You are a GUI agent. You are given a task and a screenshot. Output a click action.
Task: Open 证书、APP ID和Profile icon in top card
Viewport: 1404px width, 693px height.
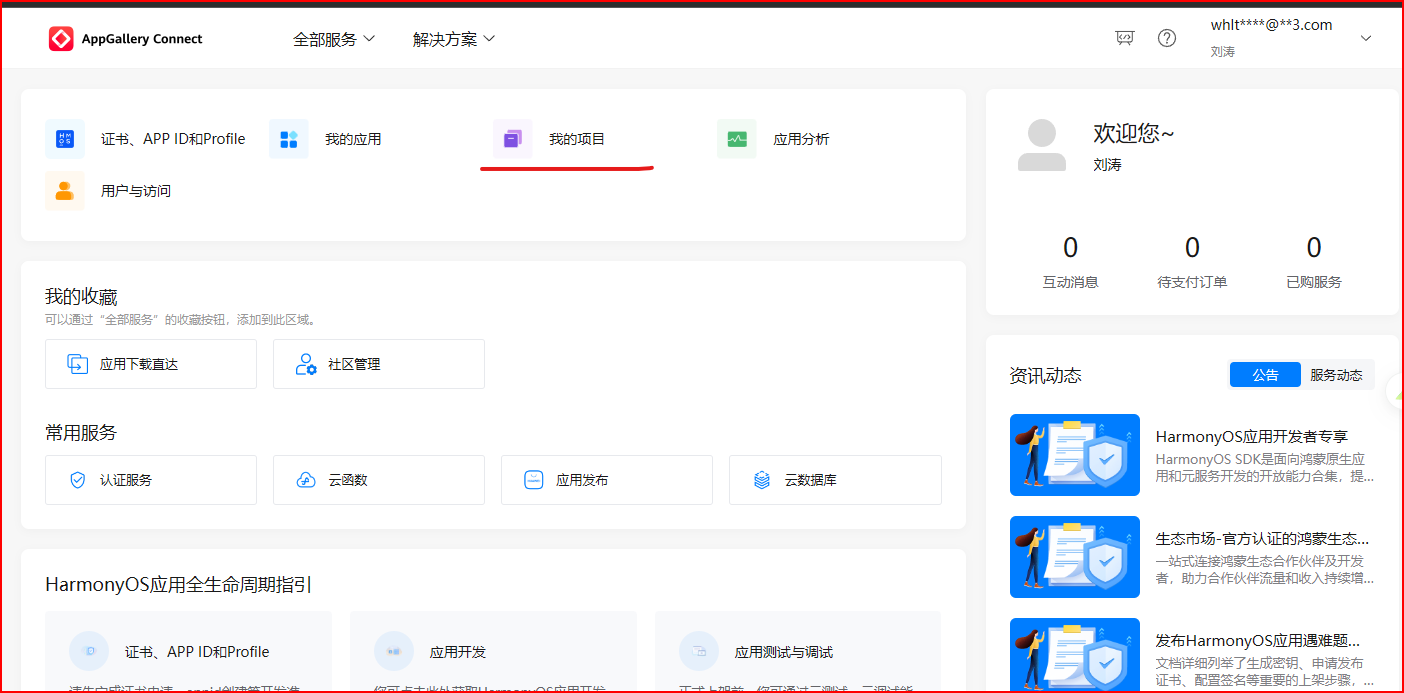(x=65, y=139)
